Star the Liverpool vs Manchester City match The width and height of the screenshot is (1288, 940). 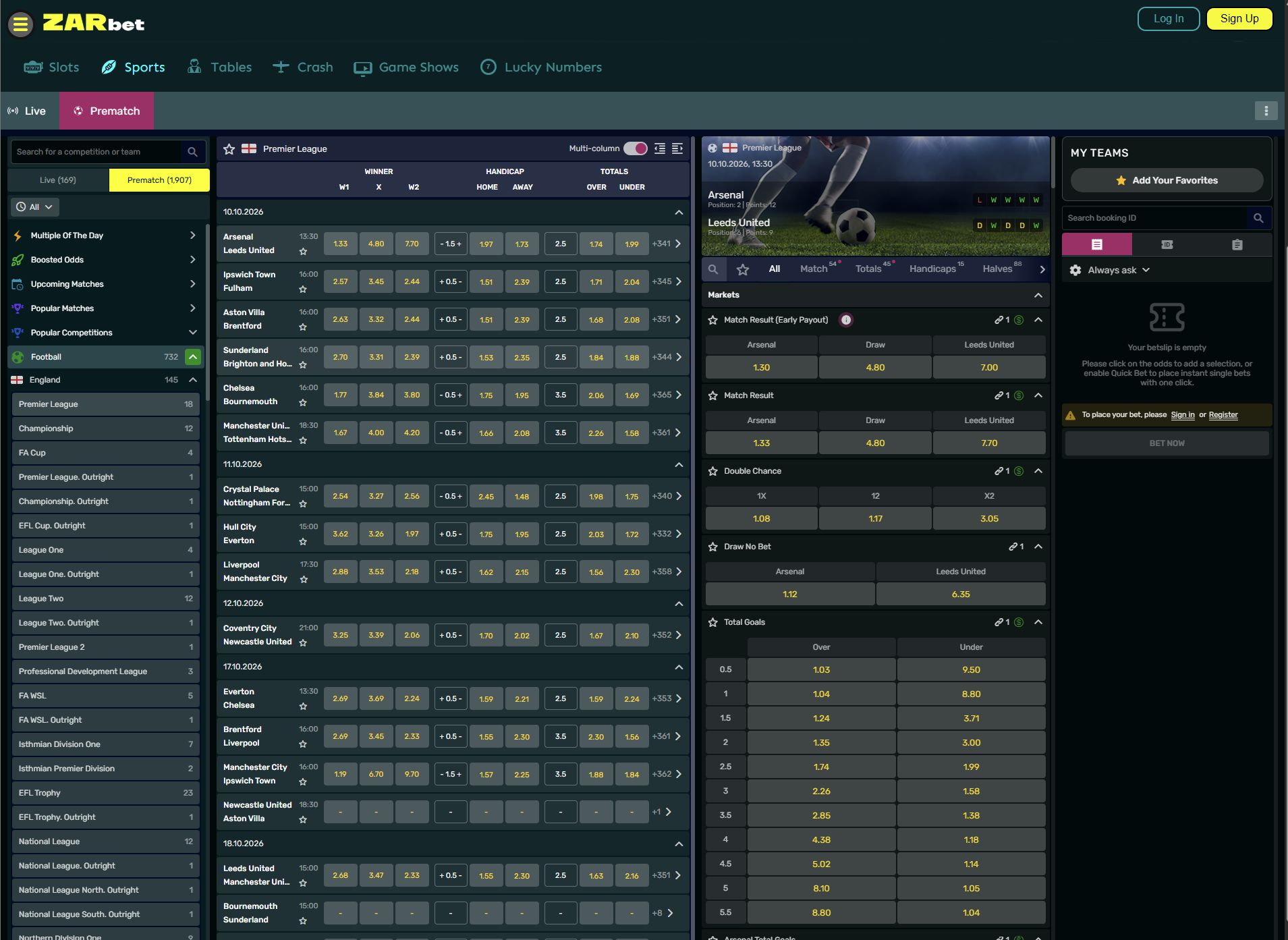click(x=304, y=579)
